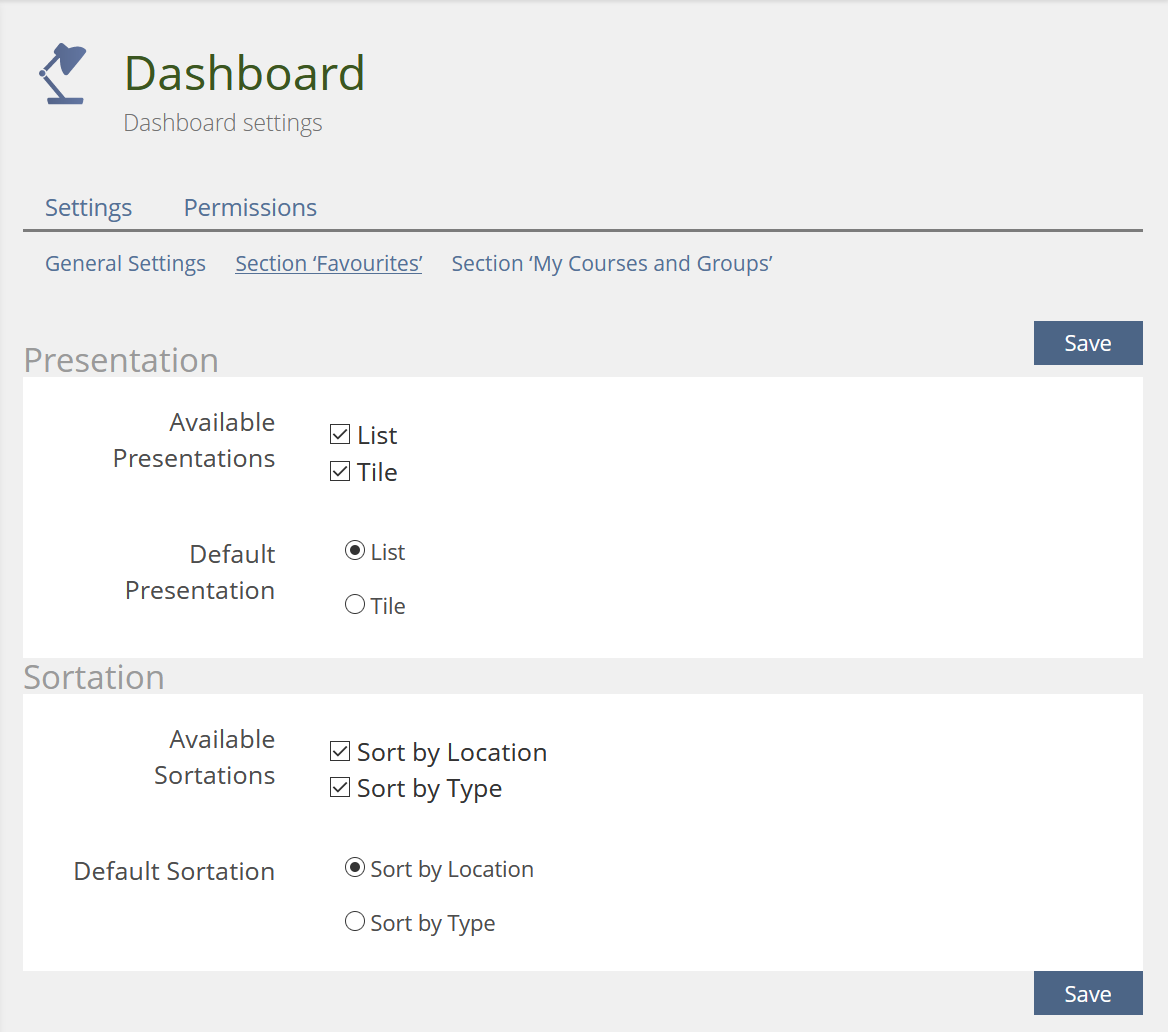This screenshot has height=1032, width=1168.
Task: Switch to the Permissions tab
Action: 250,208
